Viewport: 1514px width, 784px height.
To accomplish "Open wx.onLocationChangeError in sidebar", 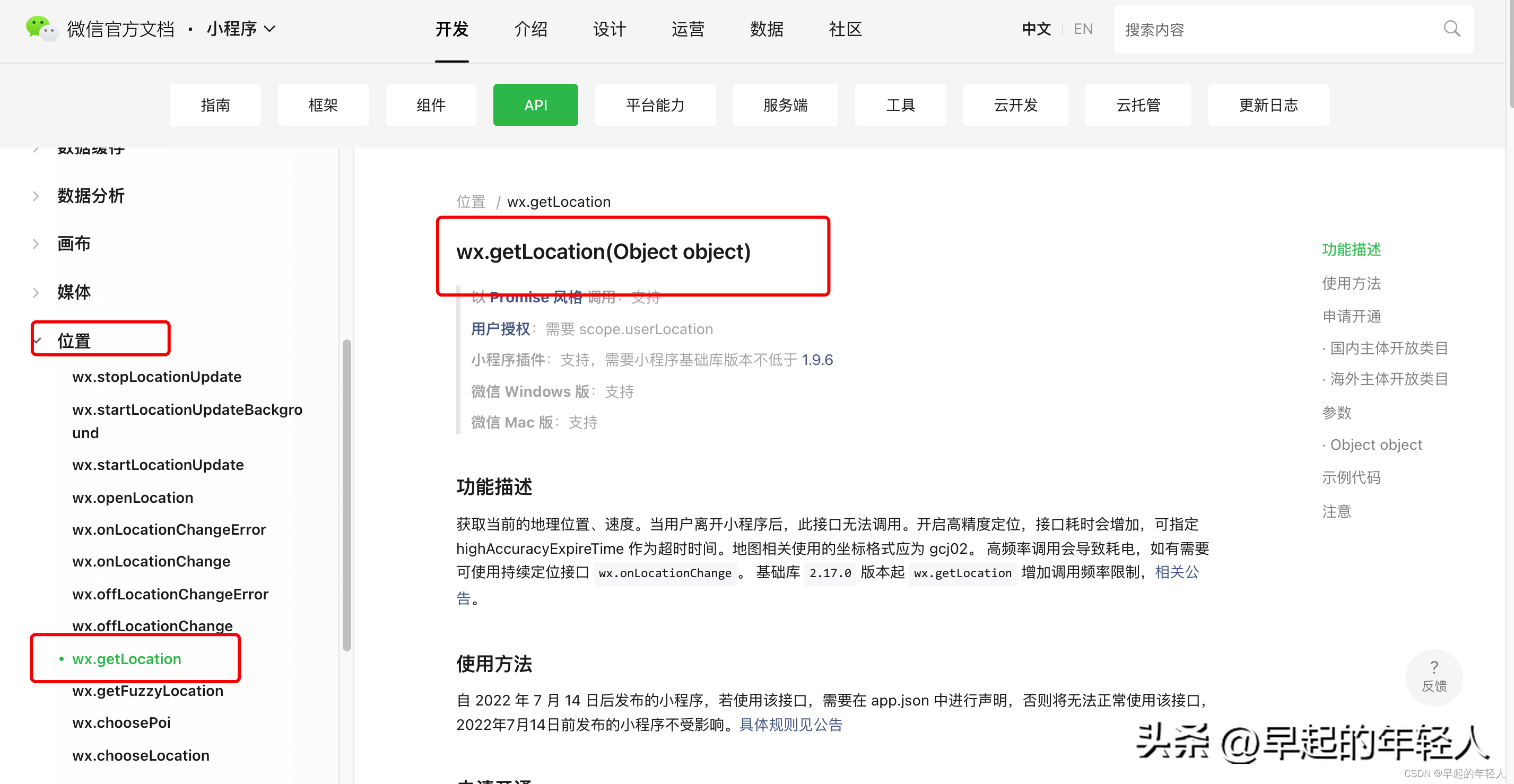I will tap(169, 529).
